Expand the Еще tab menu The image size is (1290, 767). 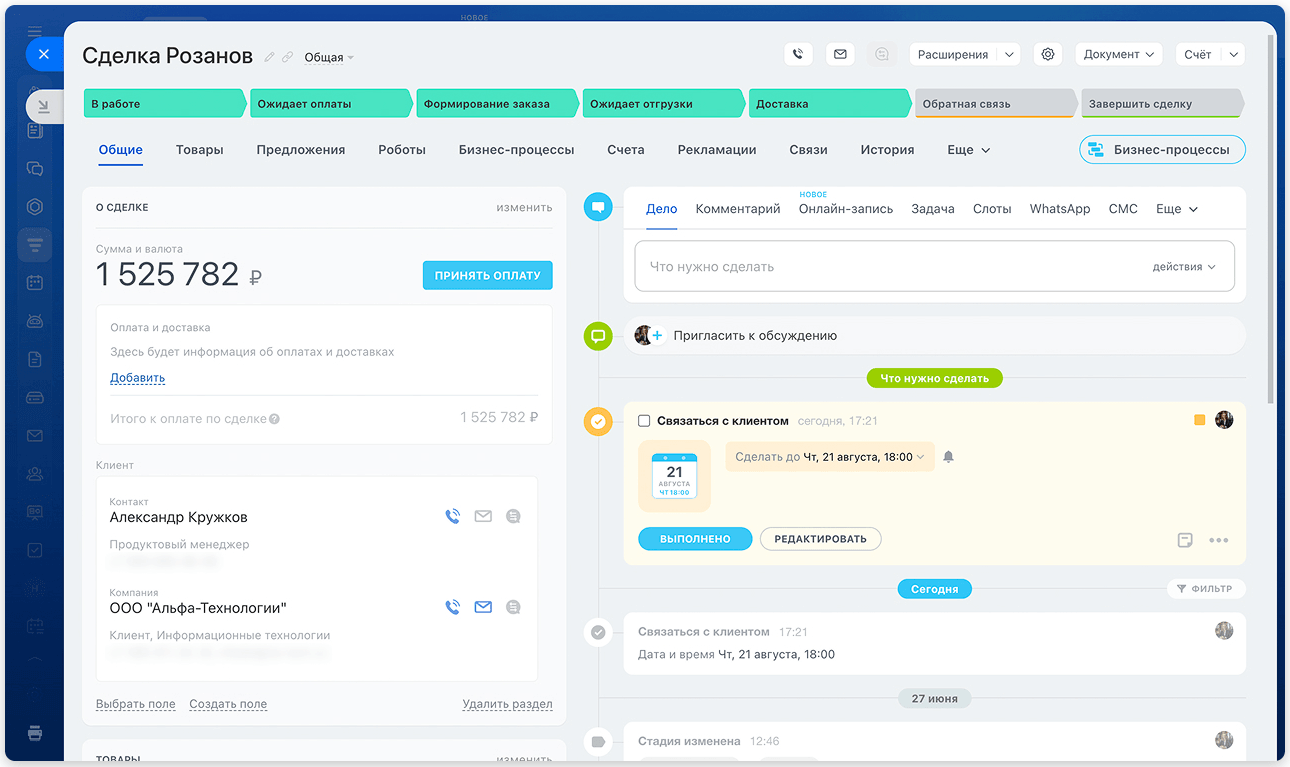[967, 149]
